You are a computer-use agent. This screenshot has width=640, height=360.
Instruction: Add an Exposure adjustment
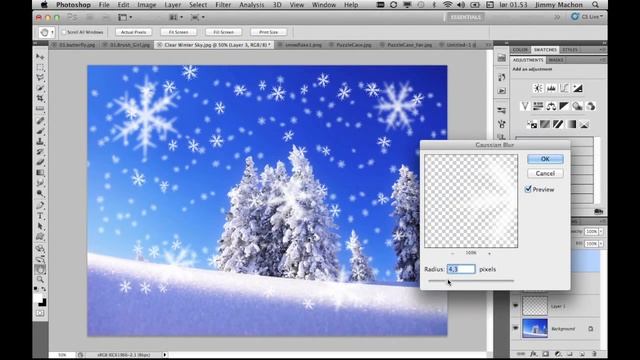(x=577, y=88)
